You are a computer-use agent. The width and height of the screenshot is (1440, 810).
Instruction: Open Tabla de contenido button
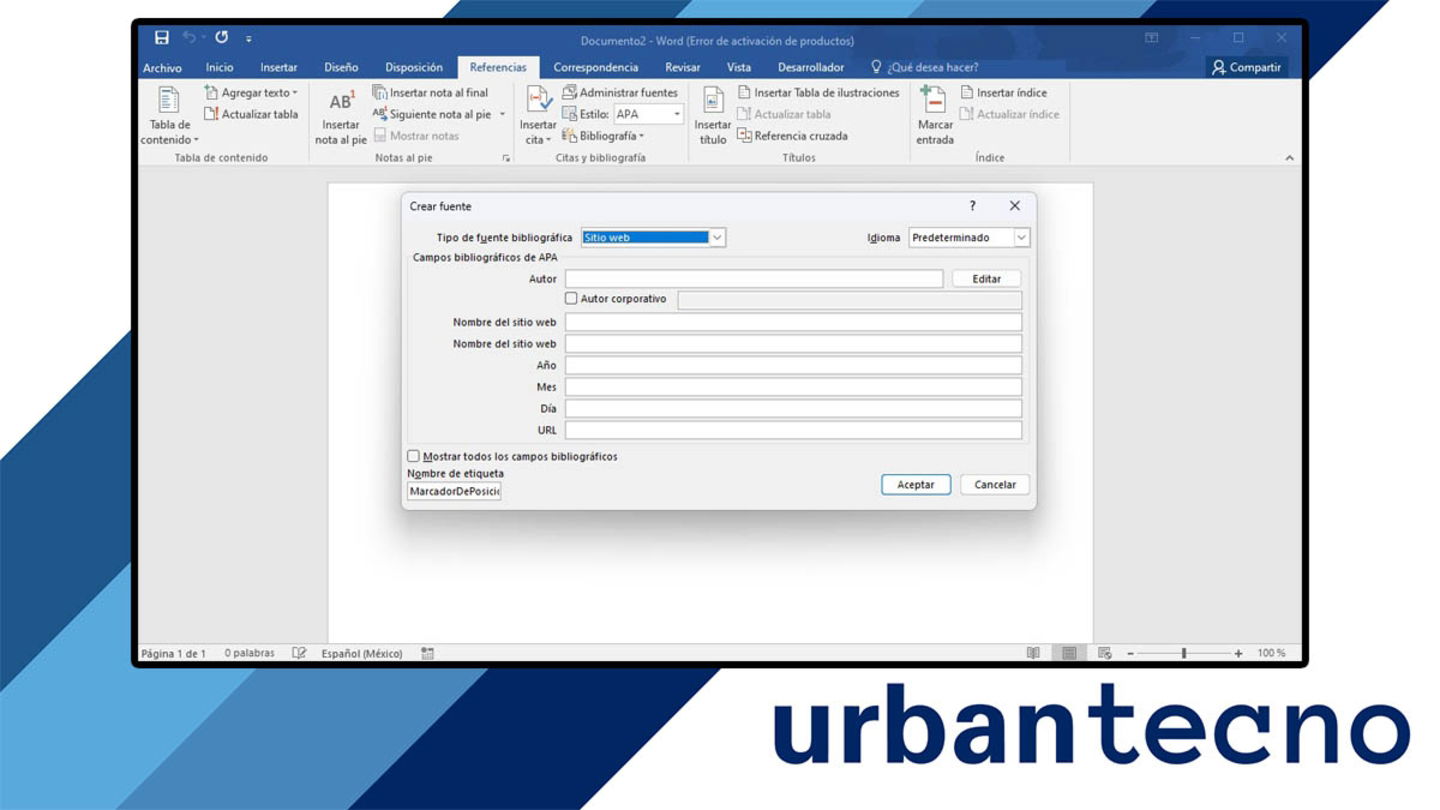[x=170, y=116]
